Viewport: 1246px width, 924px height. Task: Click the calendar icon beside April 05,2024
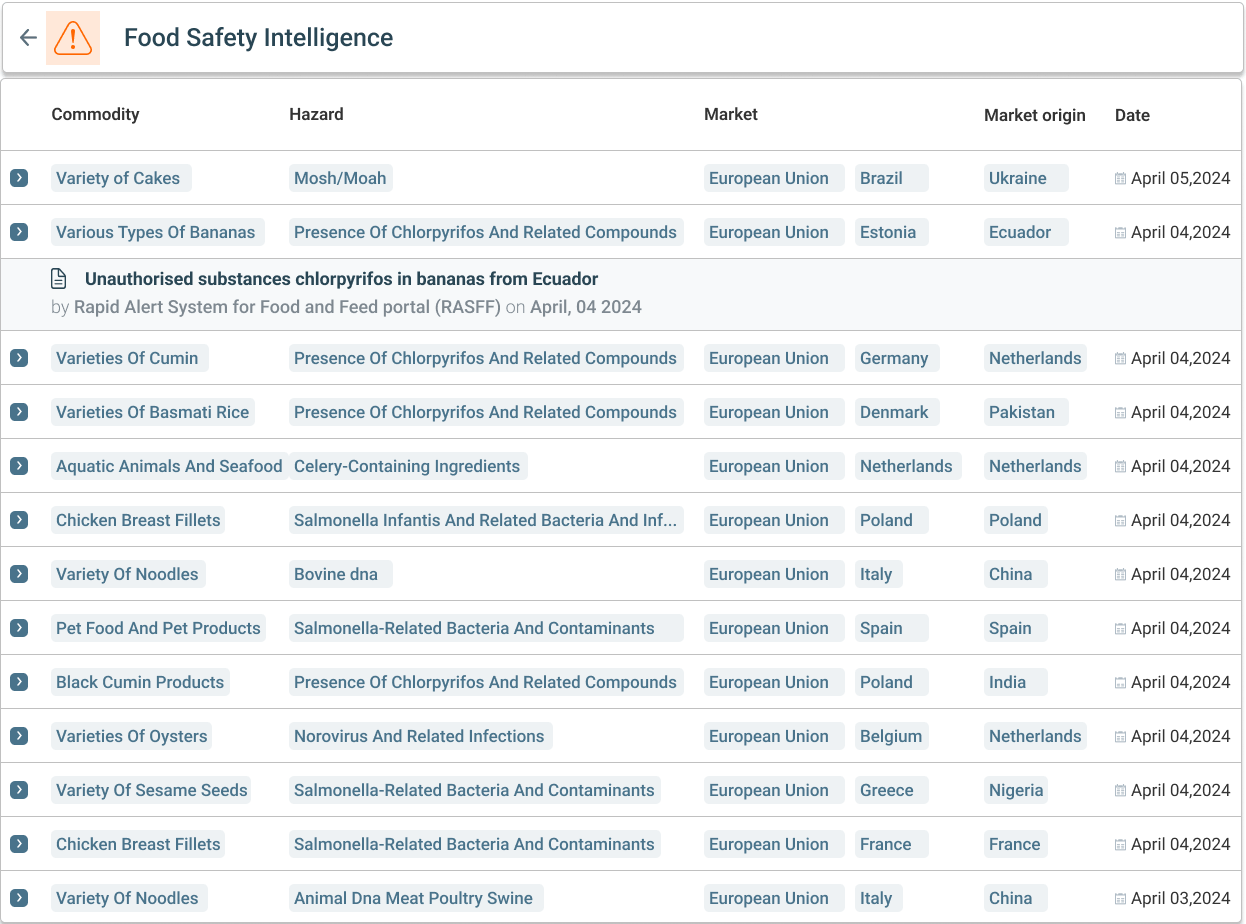click(1120, 178)
